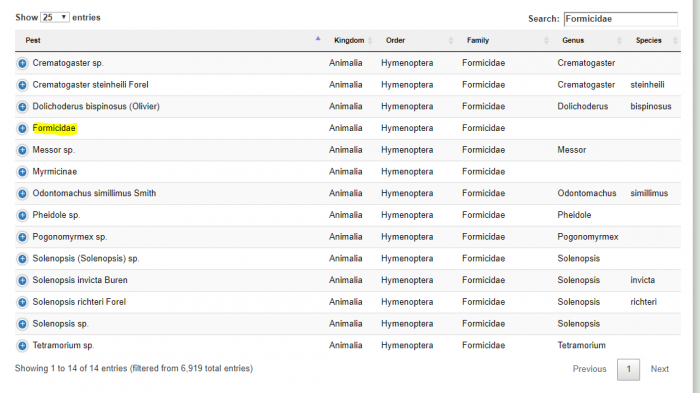Expand the Tetramorium sp. entry
This screenshot has width=700, height=393.
click(x=22, y=346)
